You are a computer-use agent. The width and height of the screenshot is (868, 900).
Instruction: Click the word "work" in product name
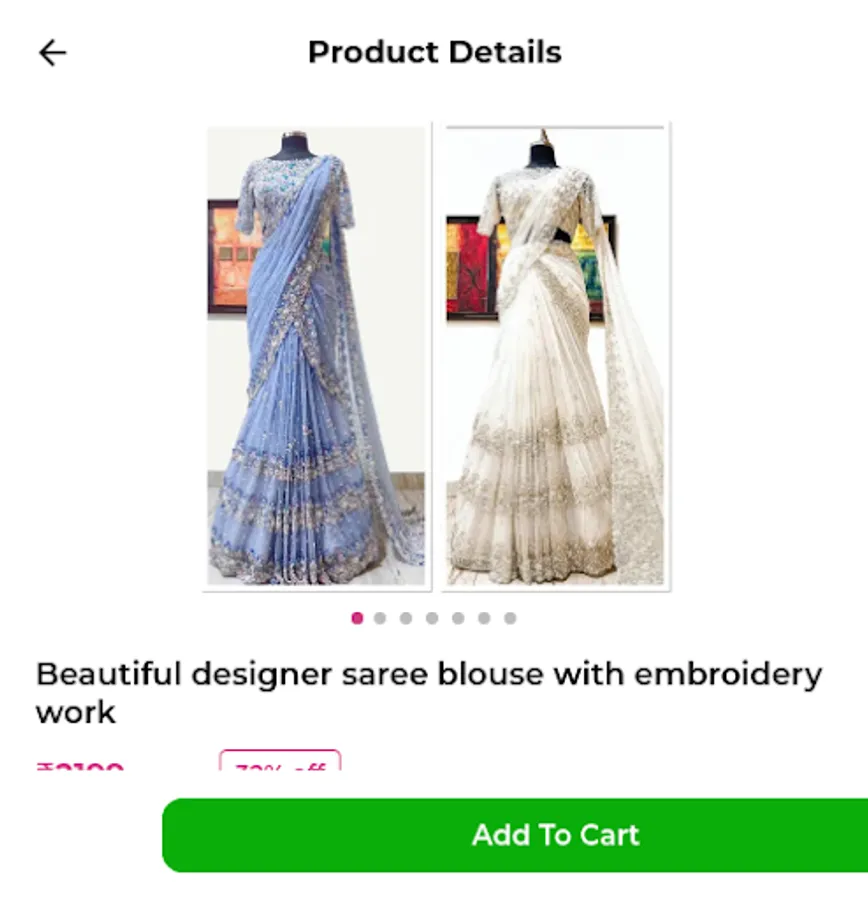76,713
